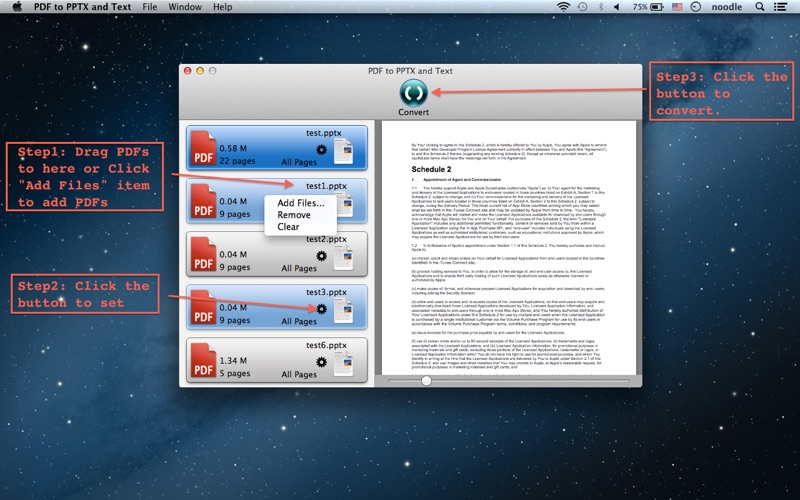The height and width of the screenshot is (500, 800).
Task: Click the PDF preview page
Action: (x=509, y=248)
